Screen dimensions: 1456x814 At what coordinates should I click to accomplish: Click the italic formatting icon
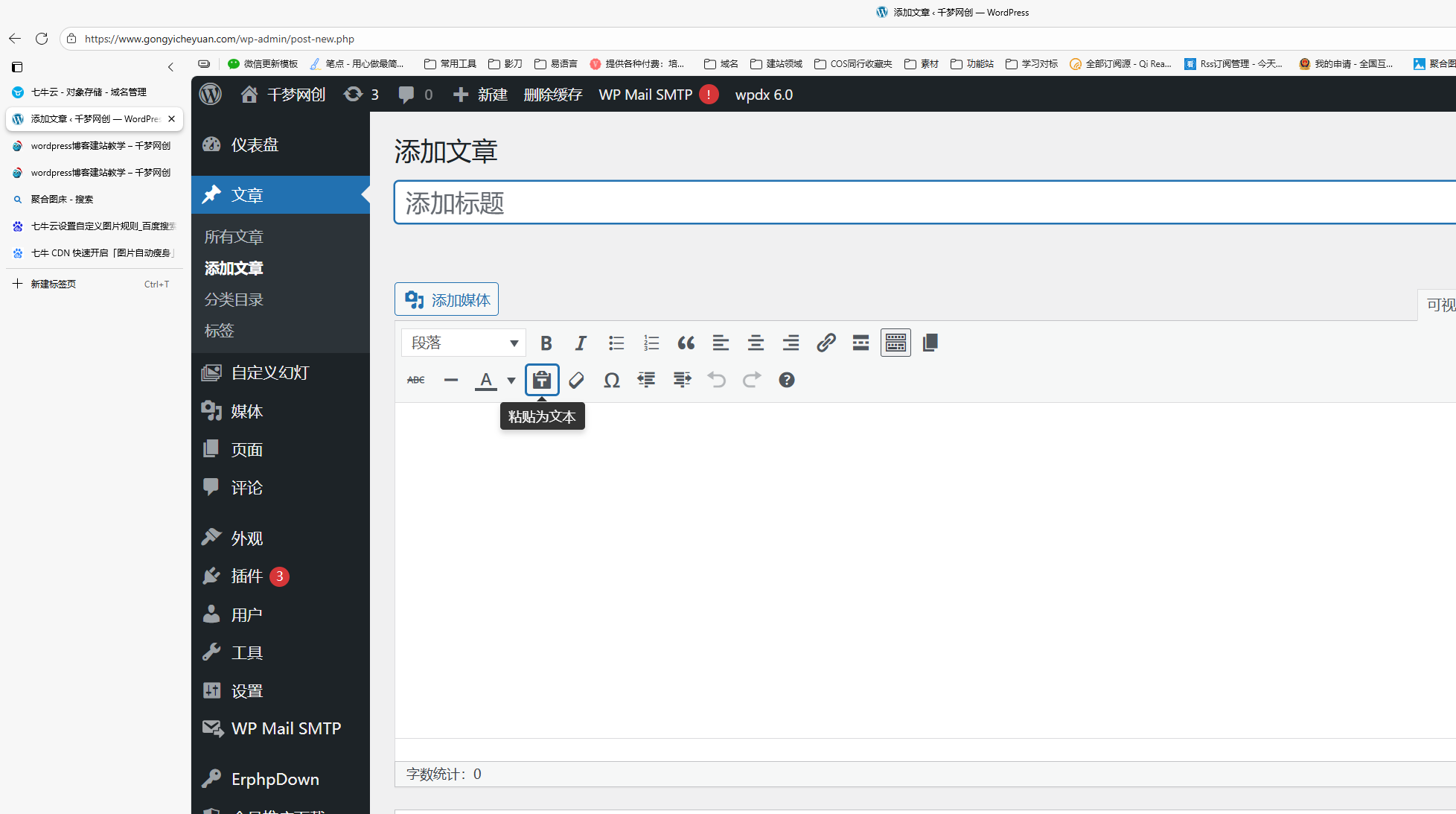tap(581, 343)
